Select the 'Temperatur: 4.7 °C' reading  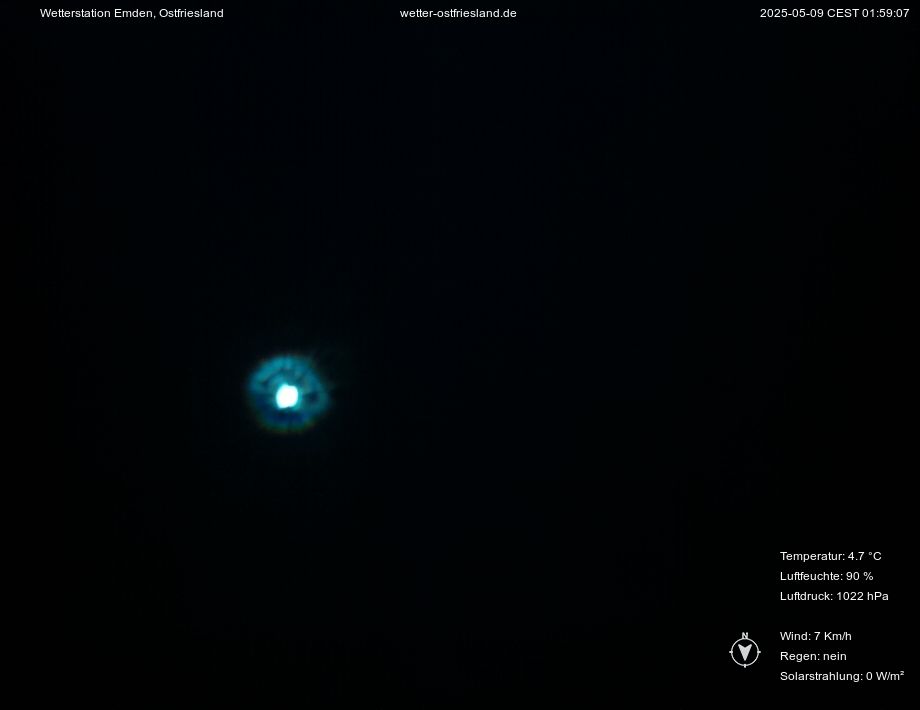830,556
